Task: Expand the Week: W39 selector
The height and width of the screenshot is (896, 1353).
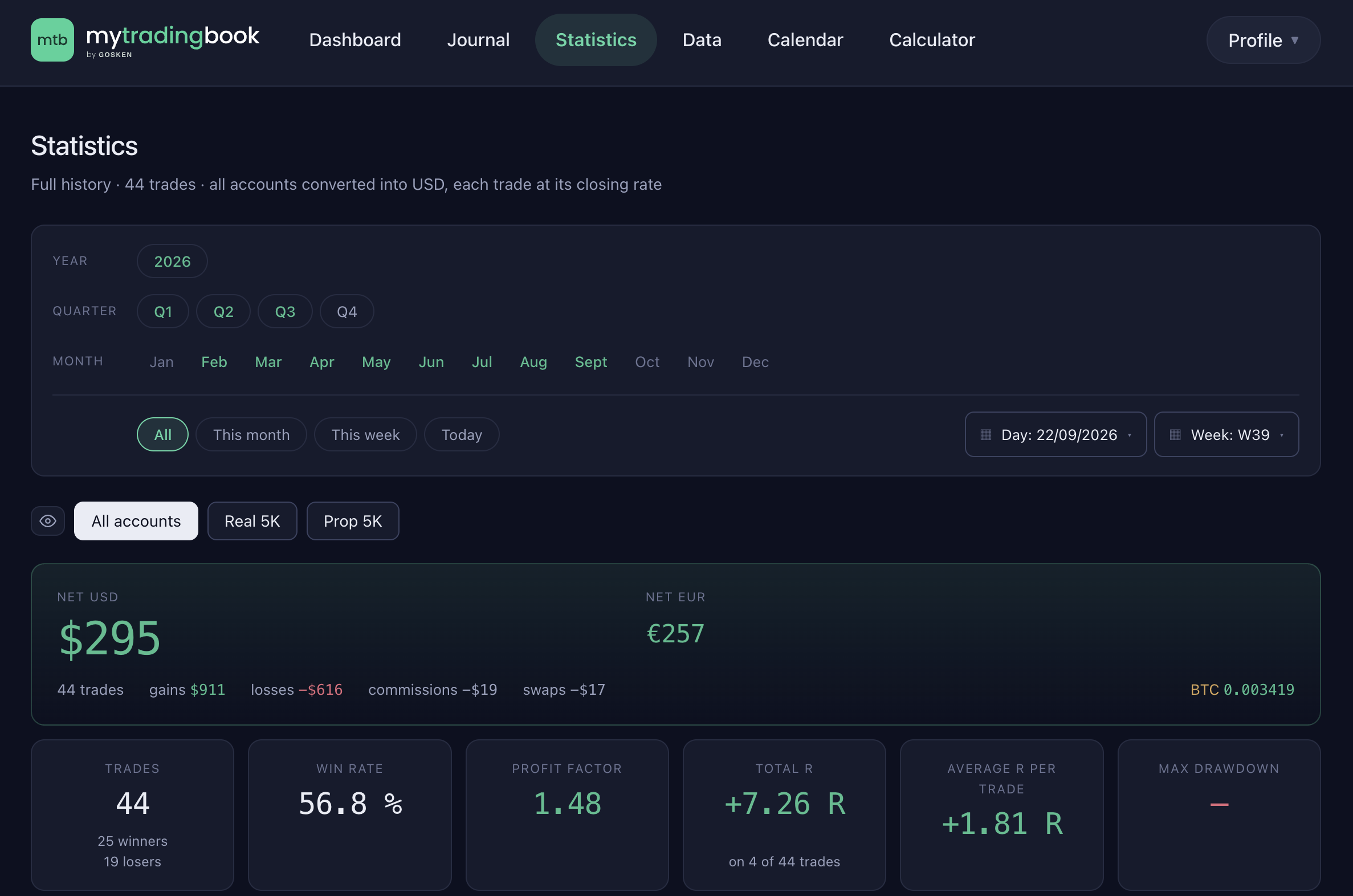Action: pos(1226,435)
